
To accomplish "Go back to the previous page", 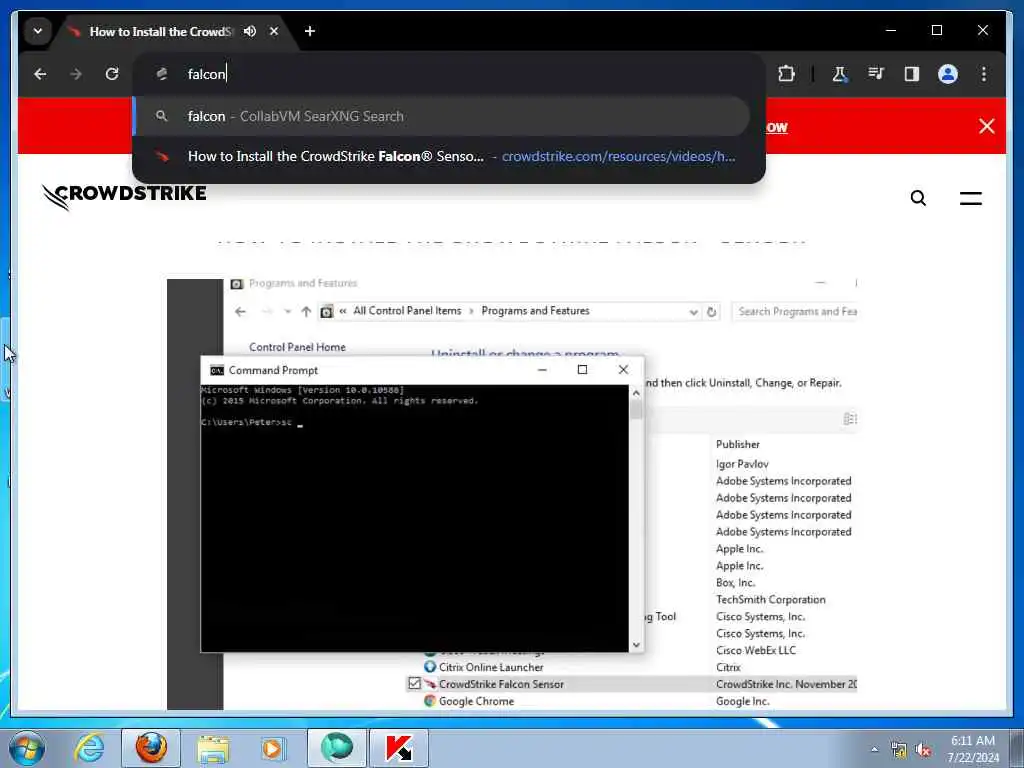I will 40,74.
